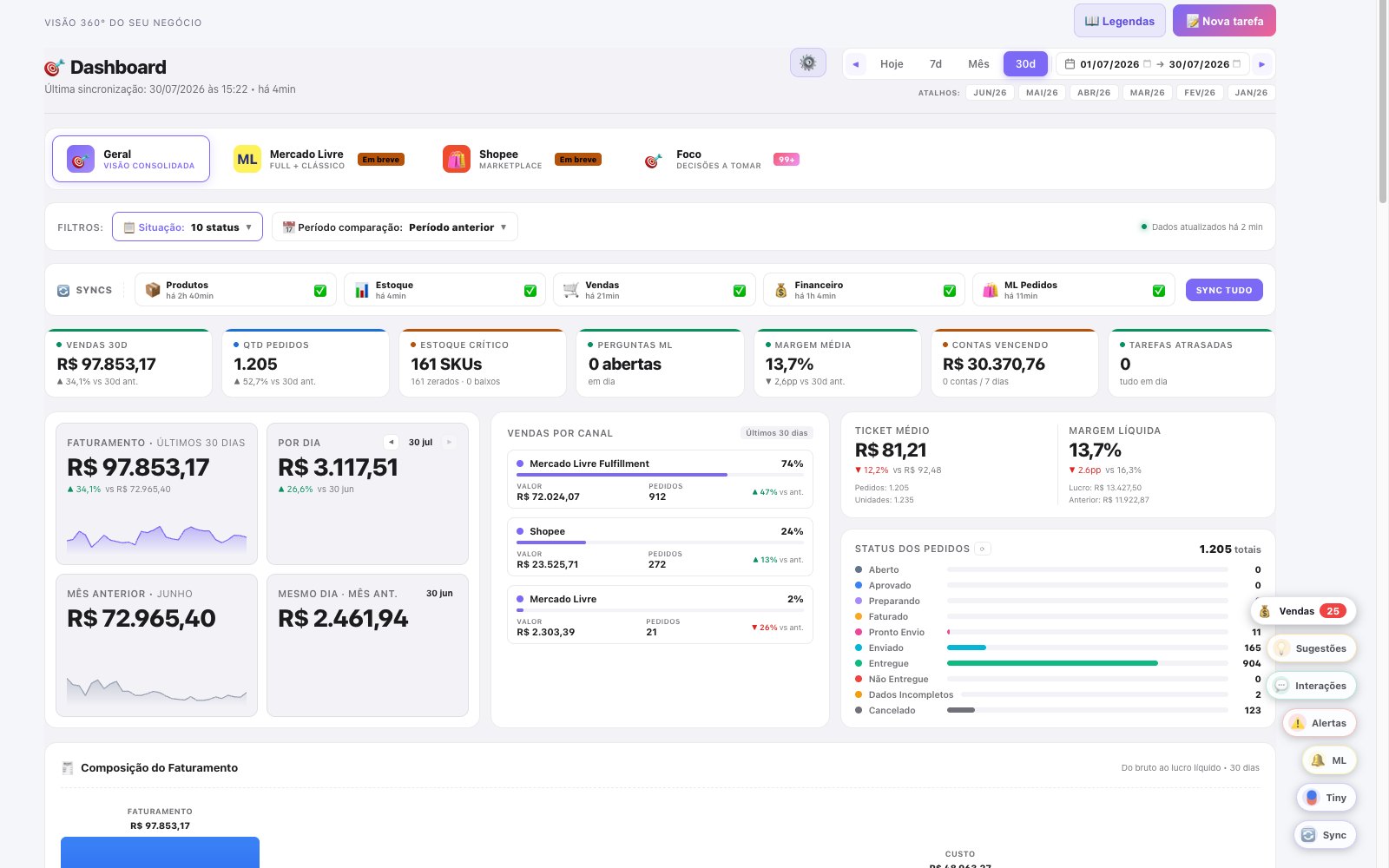
Task: Click the SYNC TUDO button
Action: [1224, 290]
